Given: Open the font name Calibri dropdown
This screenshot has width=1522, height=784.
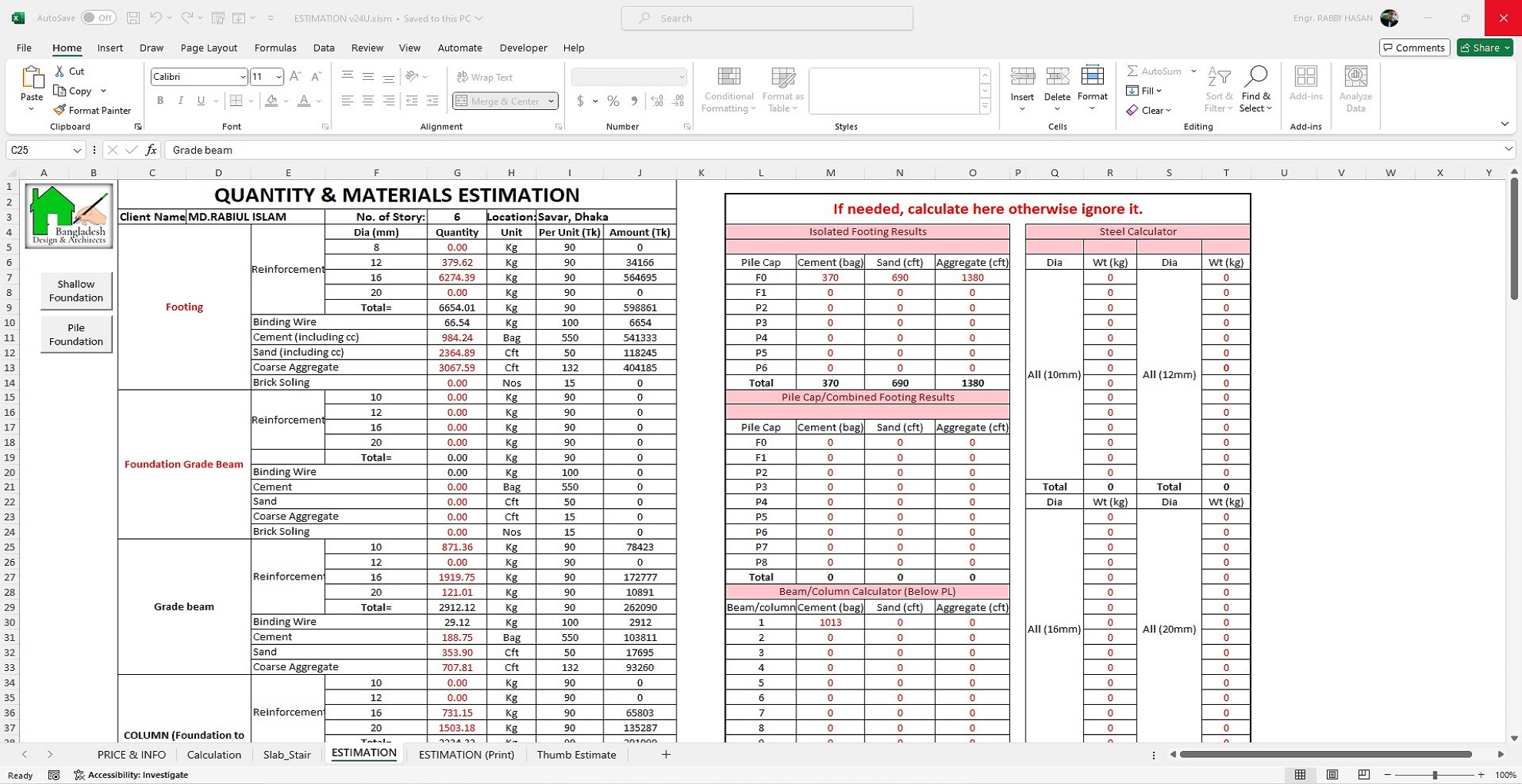Looking at the screenshot, I should 242,77.
